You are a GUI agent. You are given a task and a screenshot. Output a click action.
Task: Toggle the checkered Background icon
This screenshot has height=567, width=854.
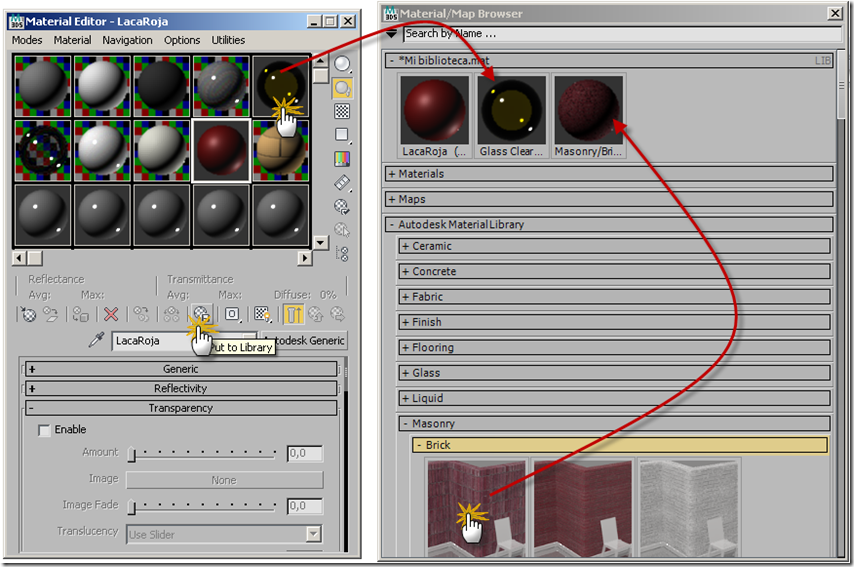click(342, 112)
